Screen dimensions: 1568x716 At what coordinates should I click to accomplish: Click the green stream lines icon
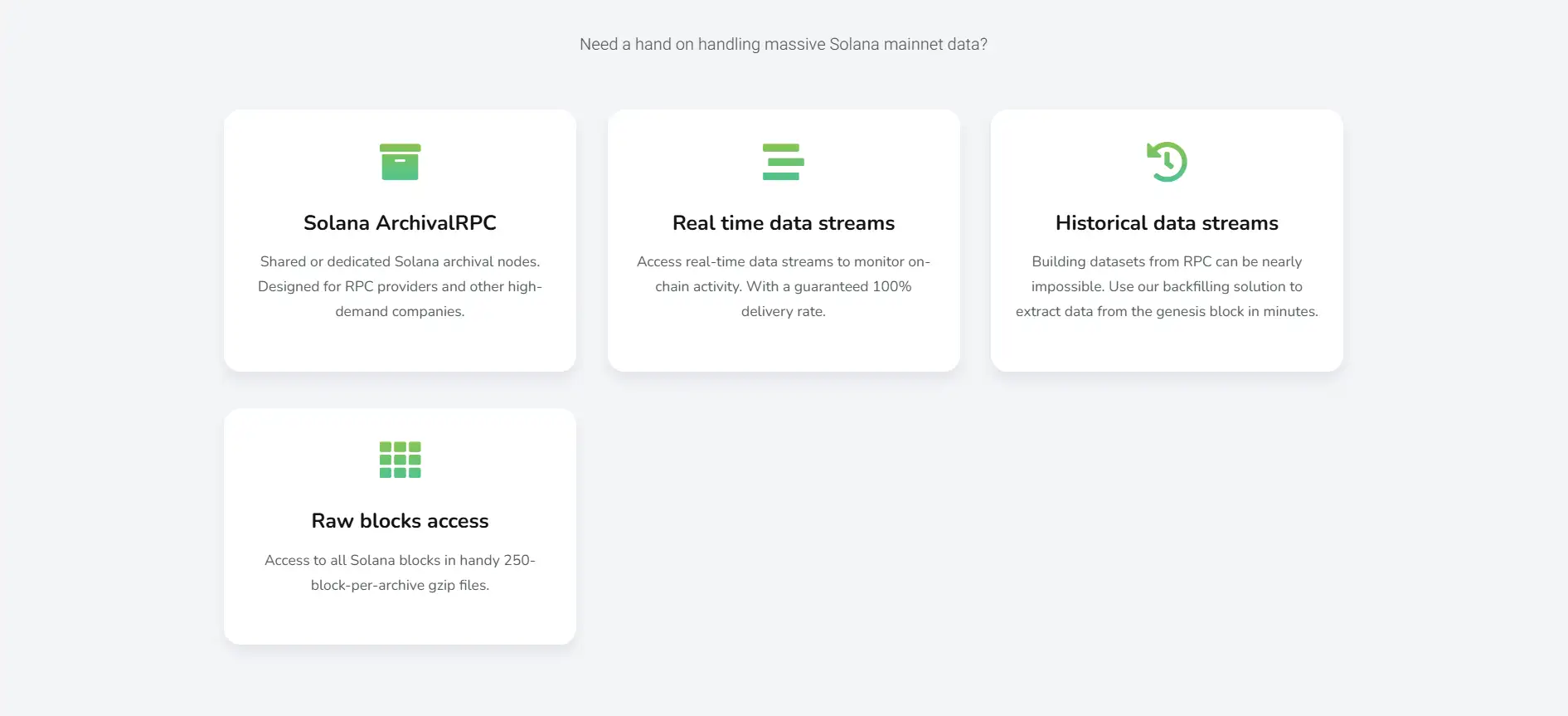point(783,162)
